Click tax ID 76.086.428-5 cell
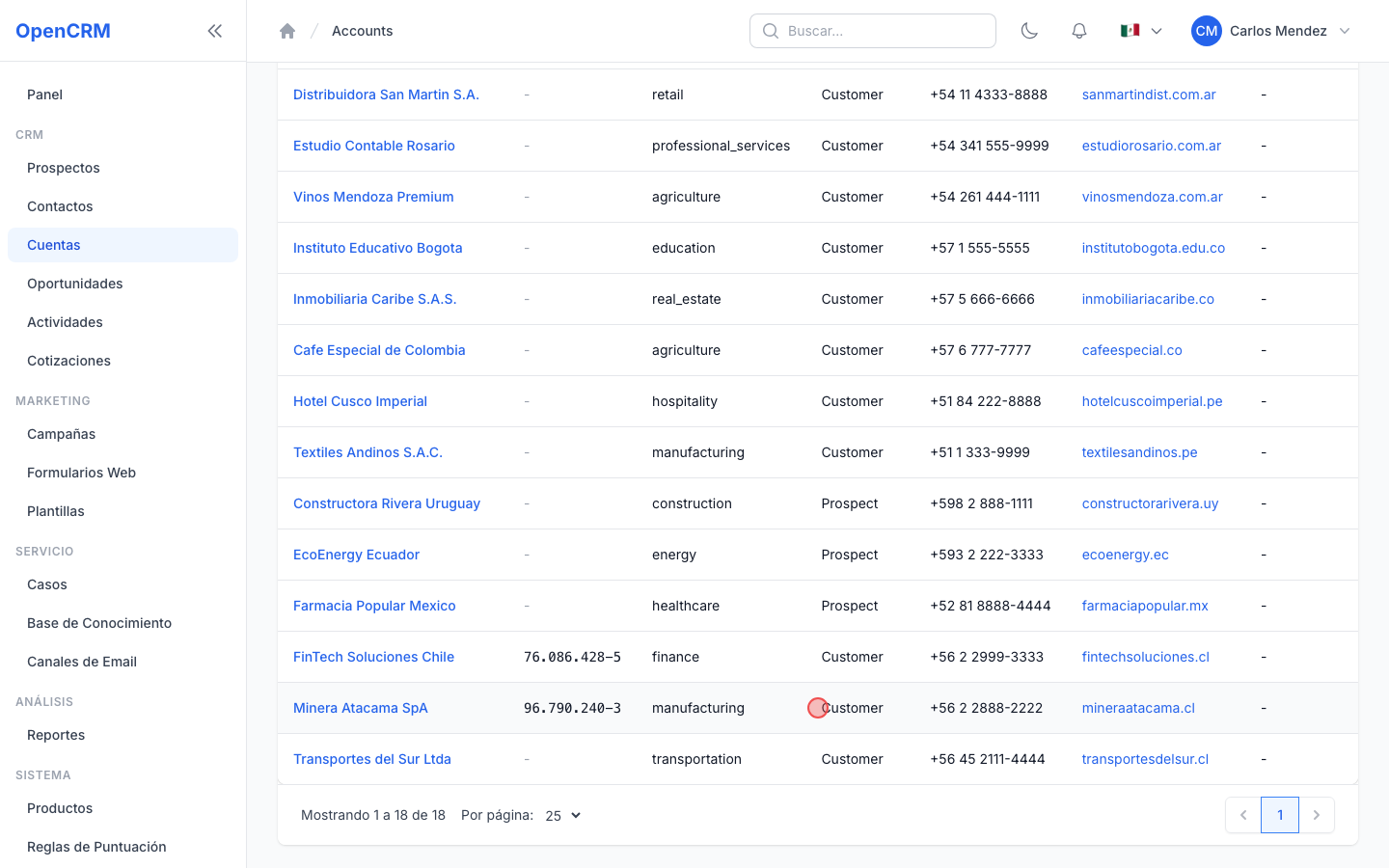 pos(572,657)
